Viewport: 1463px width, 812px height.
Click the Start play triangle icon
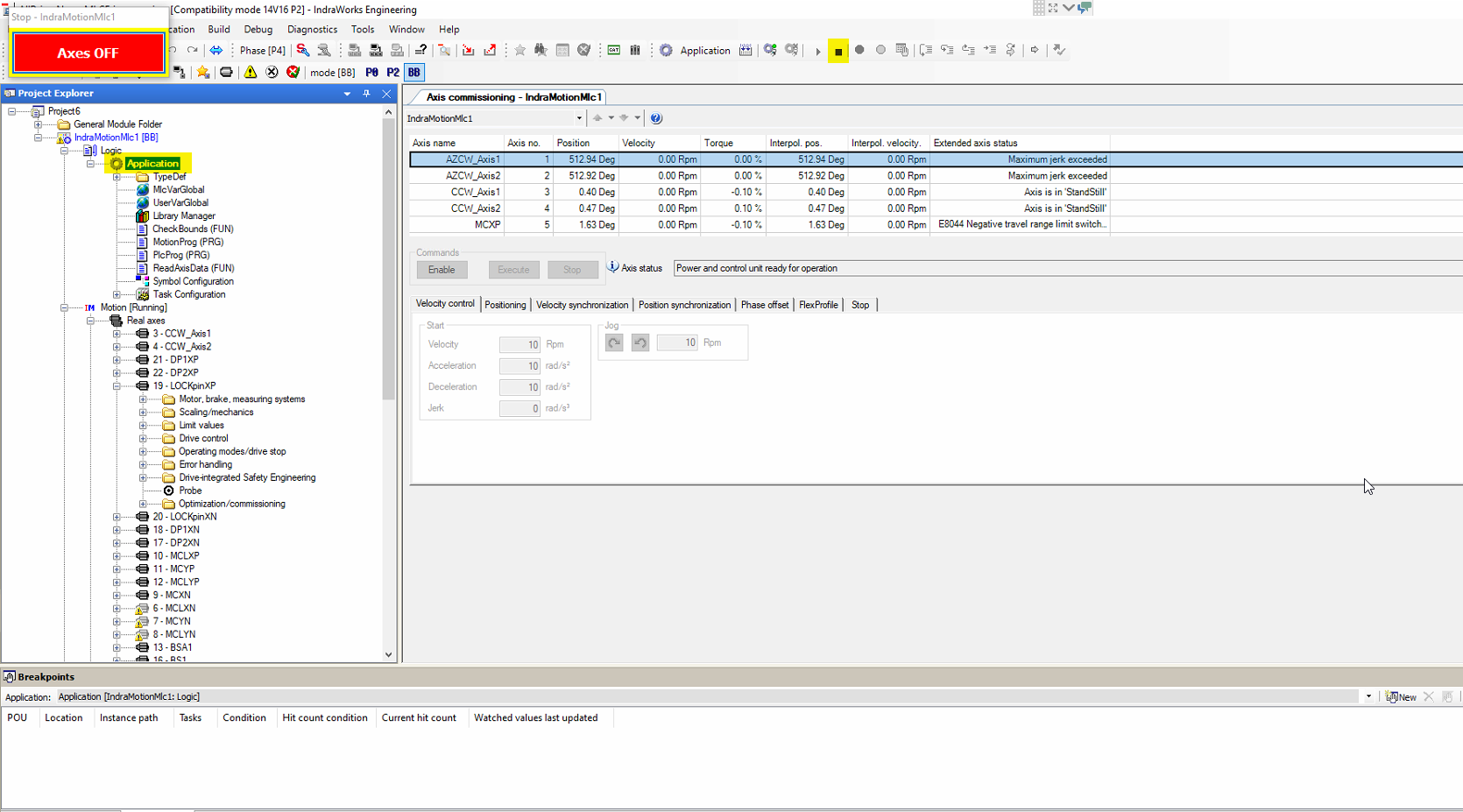tap(818, 51)
